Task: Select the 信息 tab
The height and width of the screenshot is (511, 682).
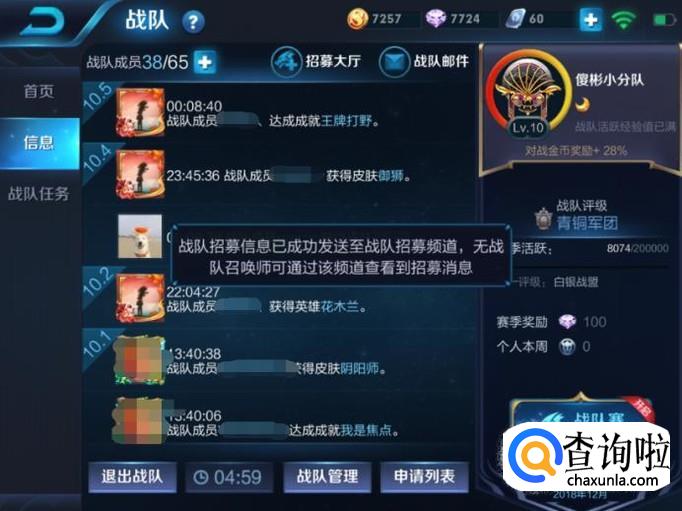Action: 39,143
